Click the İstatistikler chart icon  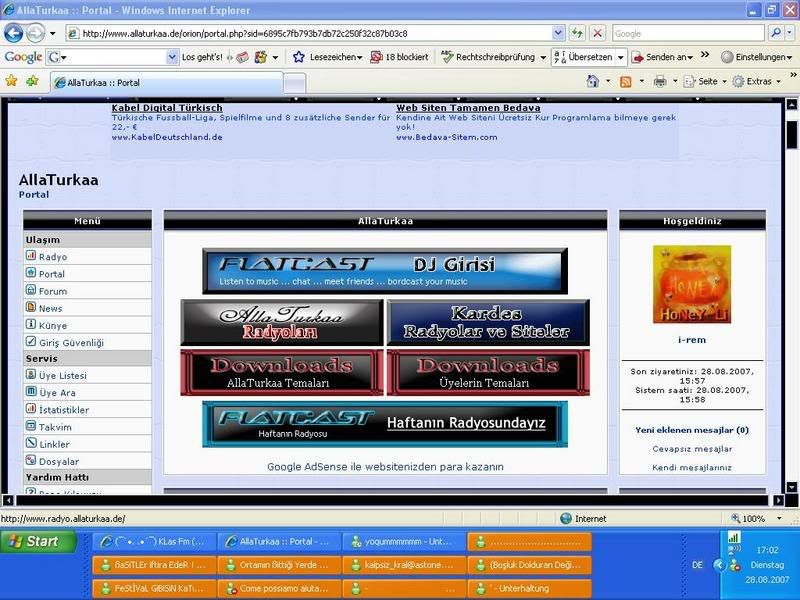[31, 409]
